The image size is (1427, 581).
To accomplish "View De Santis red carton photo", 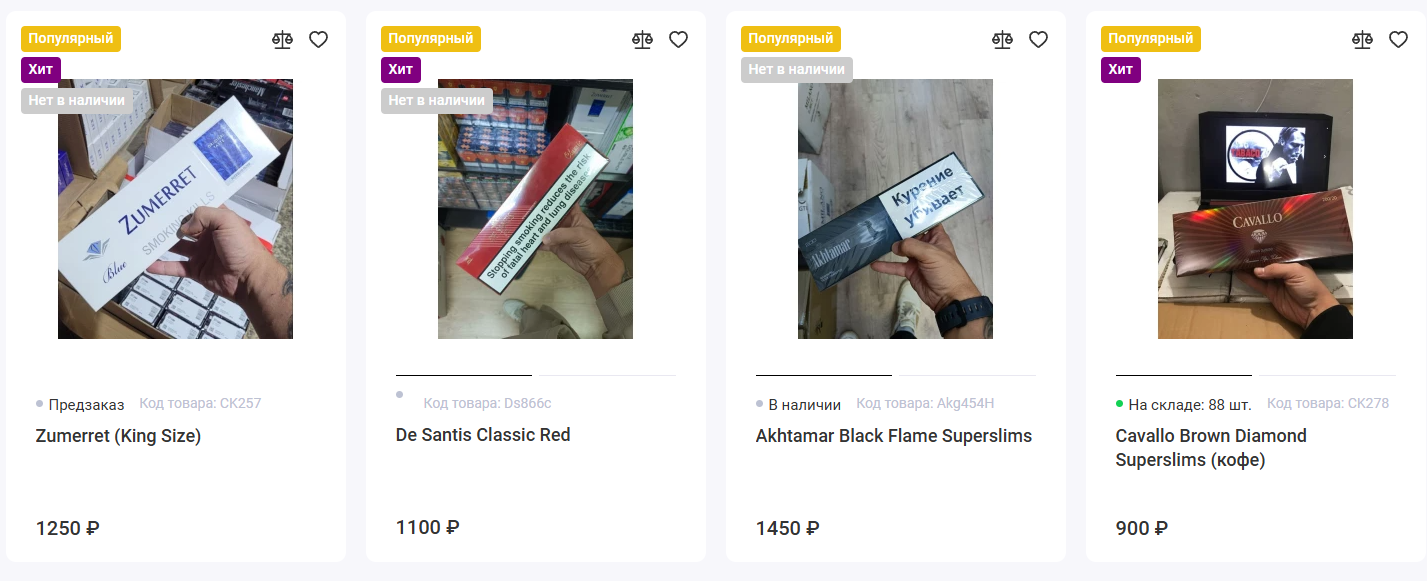I will click(x=535, y=209).
